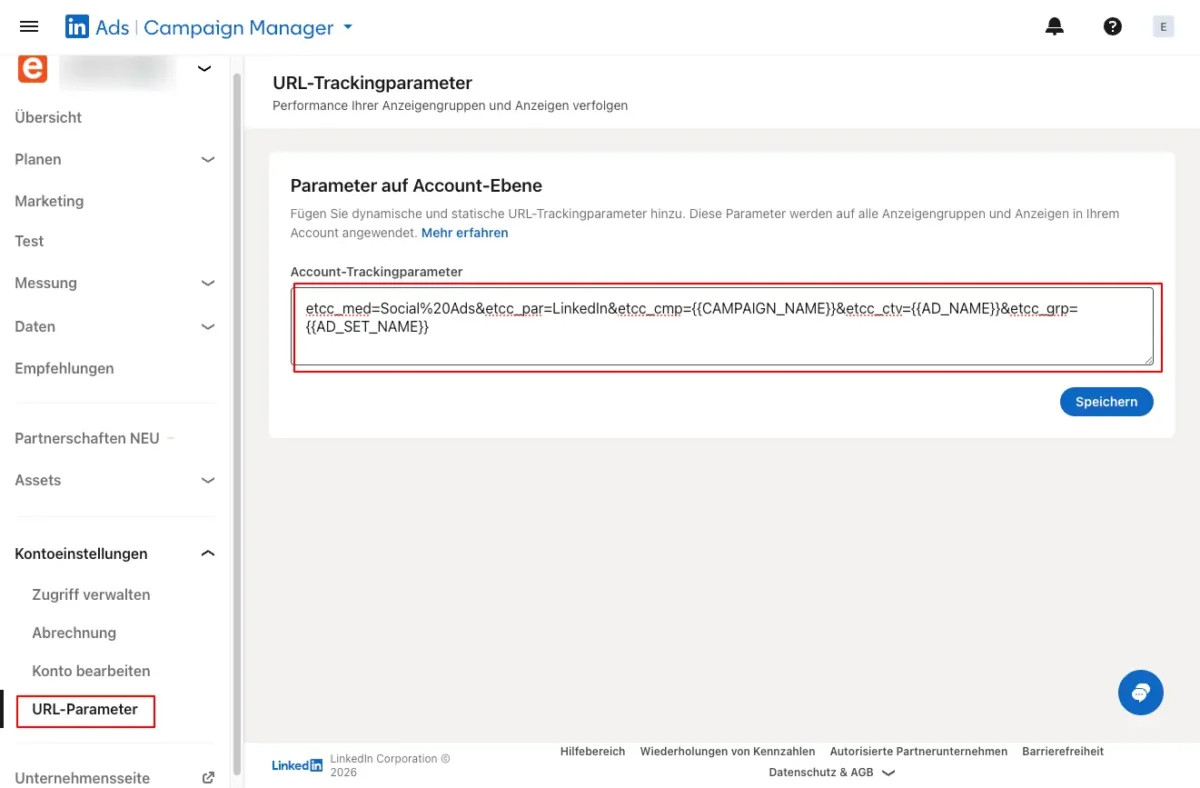Expand Datenschutz & AGB footer menu
This screenshot has height=788, width=1200.
point(888,772)
